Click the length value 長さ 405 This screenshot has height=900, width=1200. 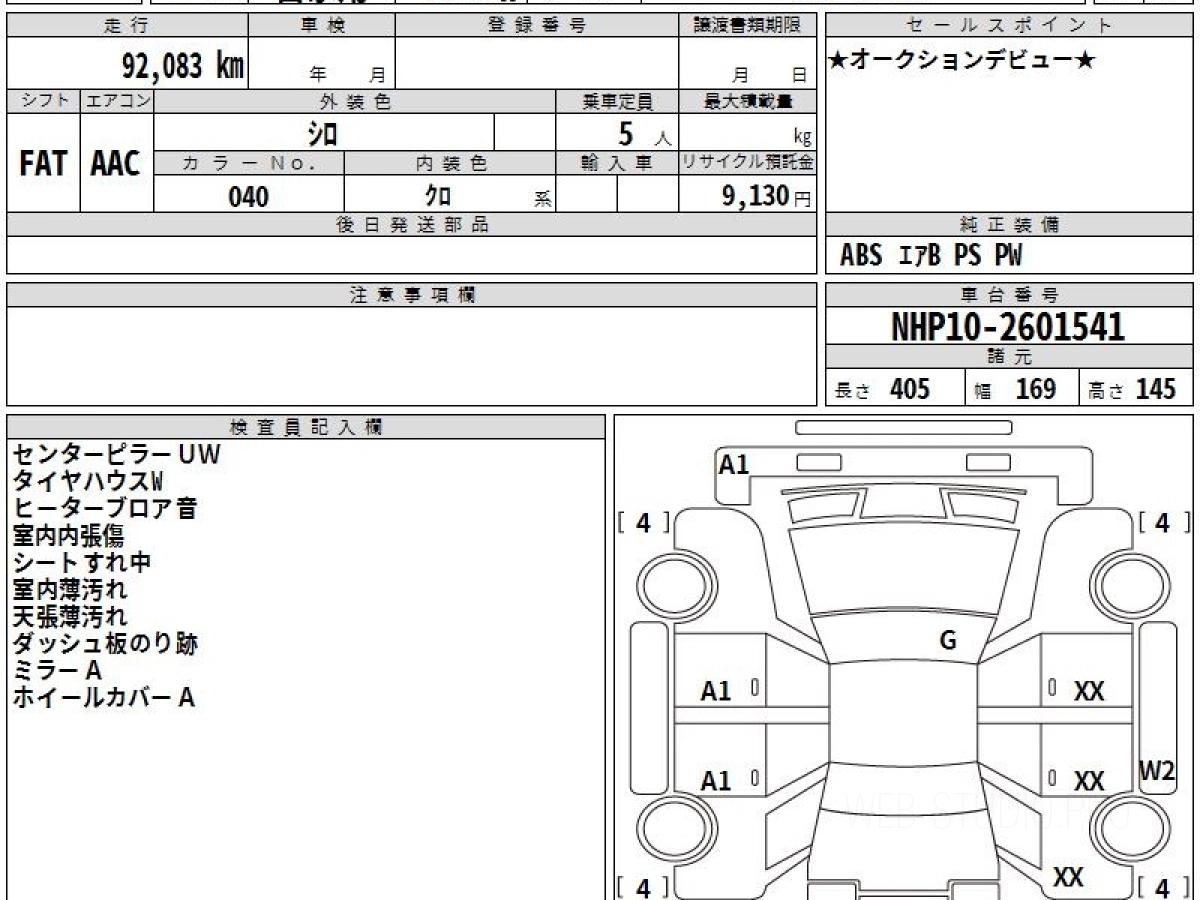(x=882, y=390)
